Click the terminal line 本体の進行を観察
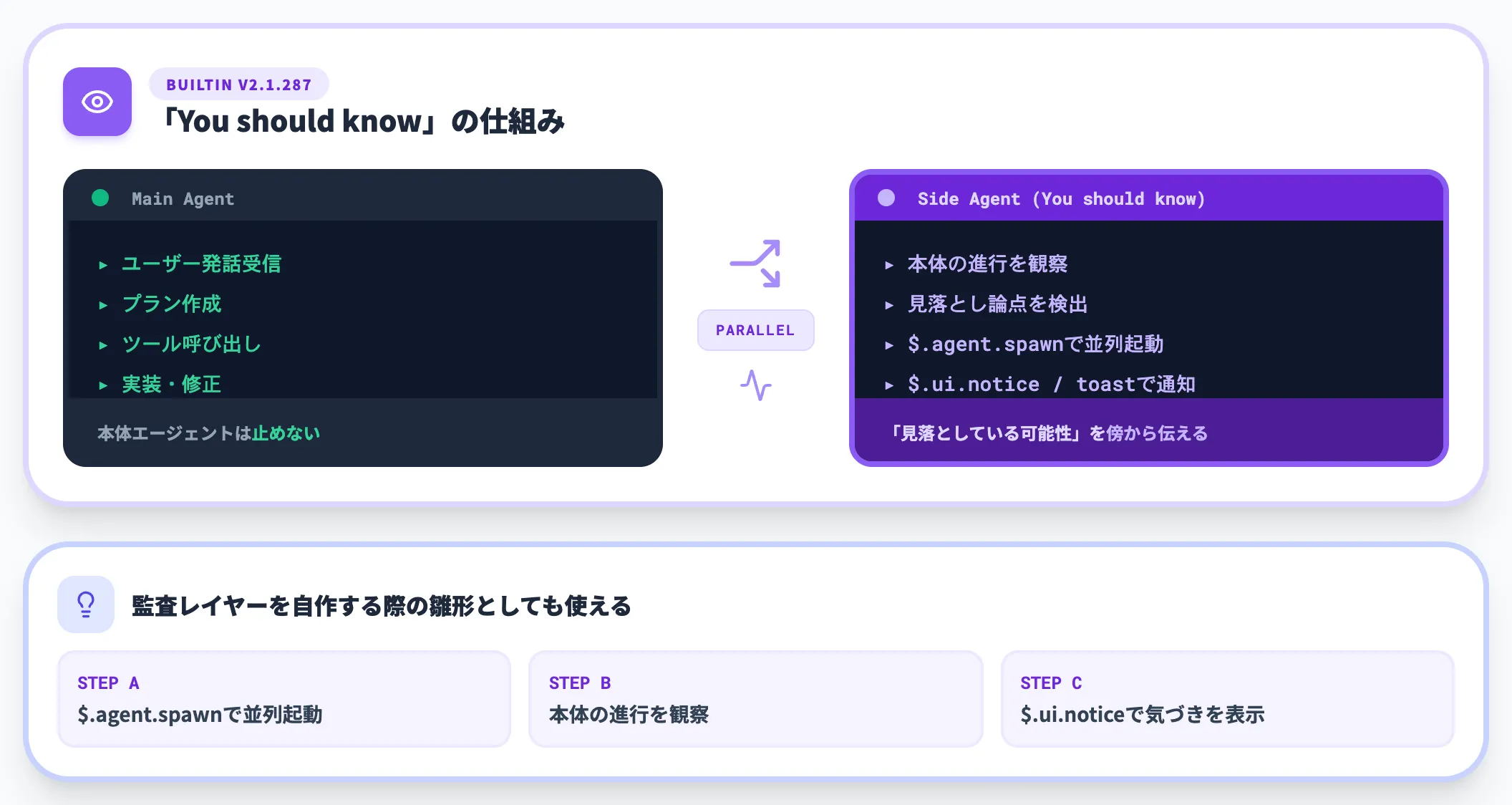This screenshot has width=1512, height=805. pyautogui.click(x=987, y=264)
